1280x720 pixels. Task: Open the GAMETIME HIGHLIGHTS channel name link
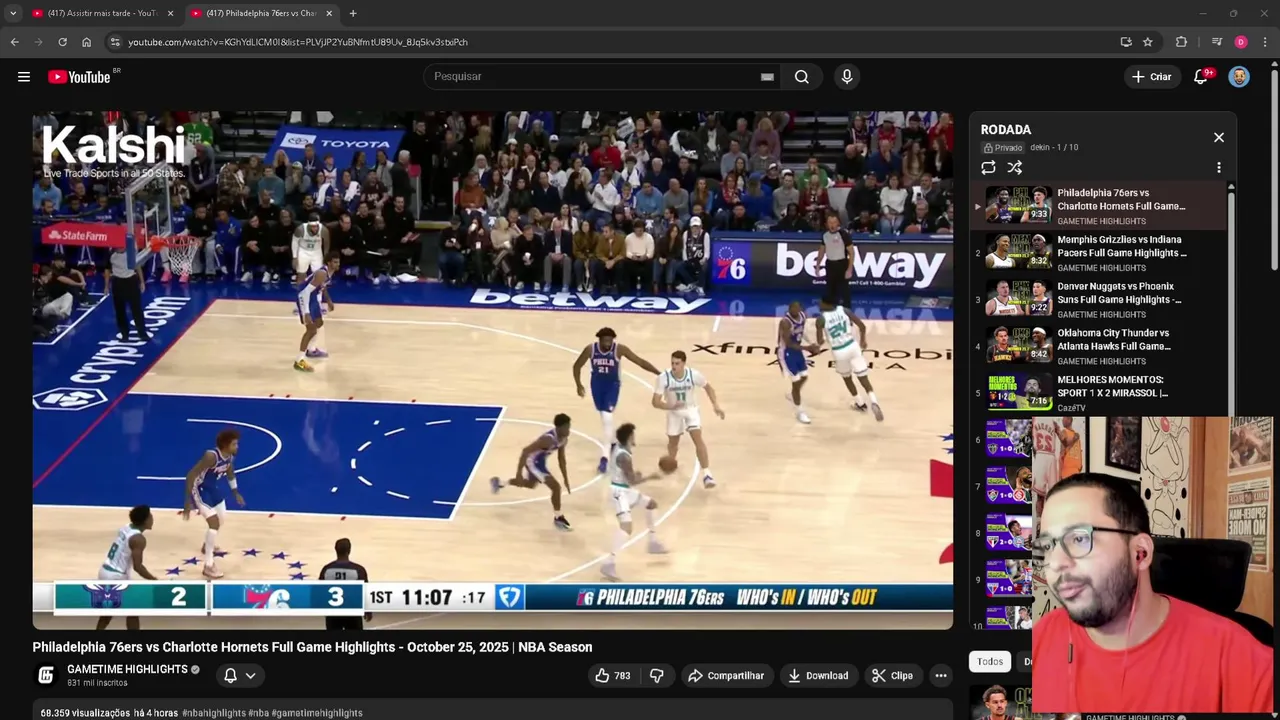(127, 669)
